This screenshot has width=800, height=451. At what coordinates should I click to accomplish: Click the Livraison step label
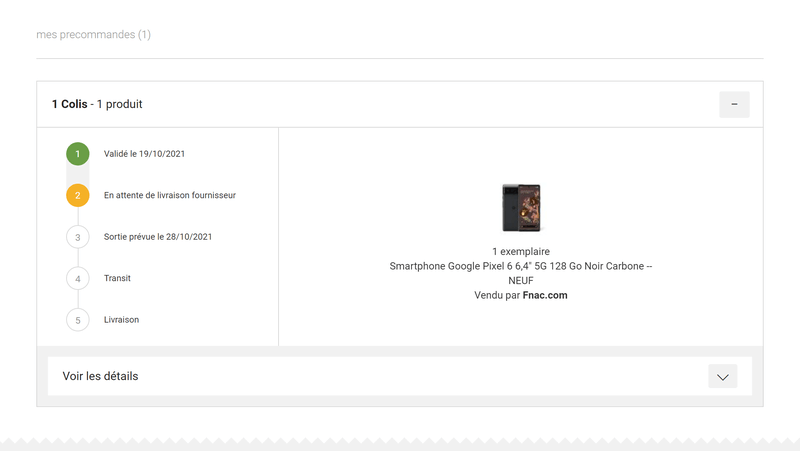point(121,320)
